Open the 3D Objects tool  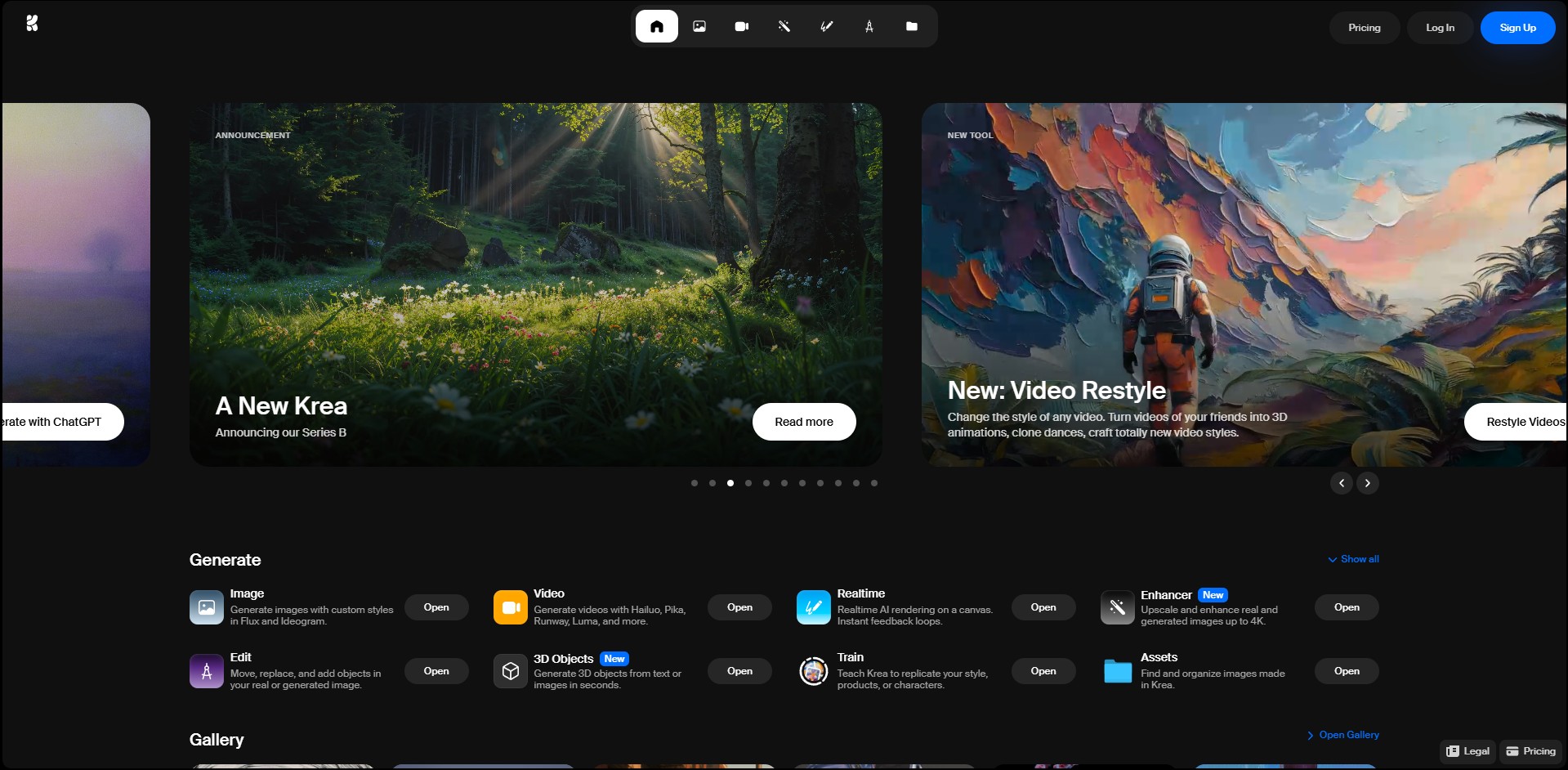tap(740, 671)
